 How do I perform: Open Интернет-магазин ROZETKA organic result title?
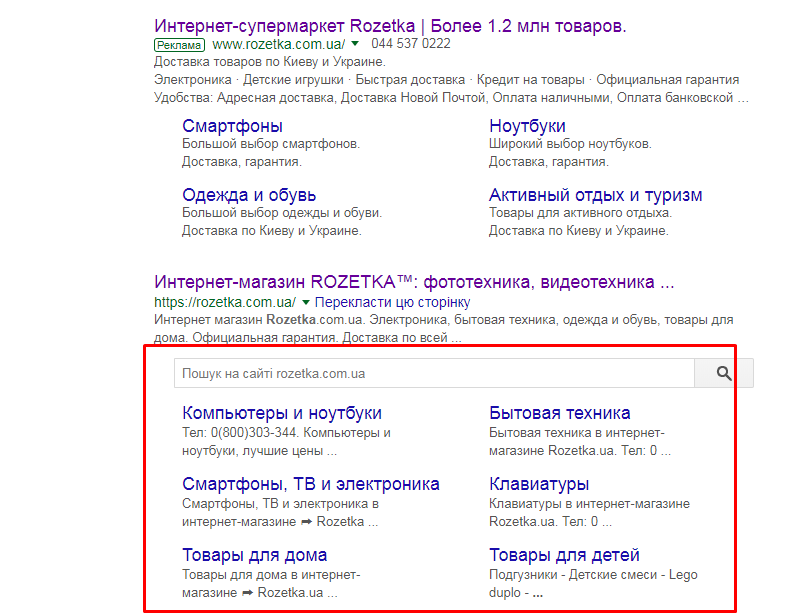tap(414, 282)
